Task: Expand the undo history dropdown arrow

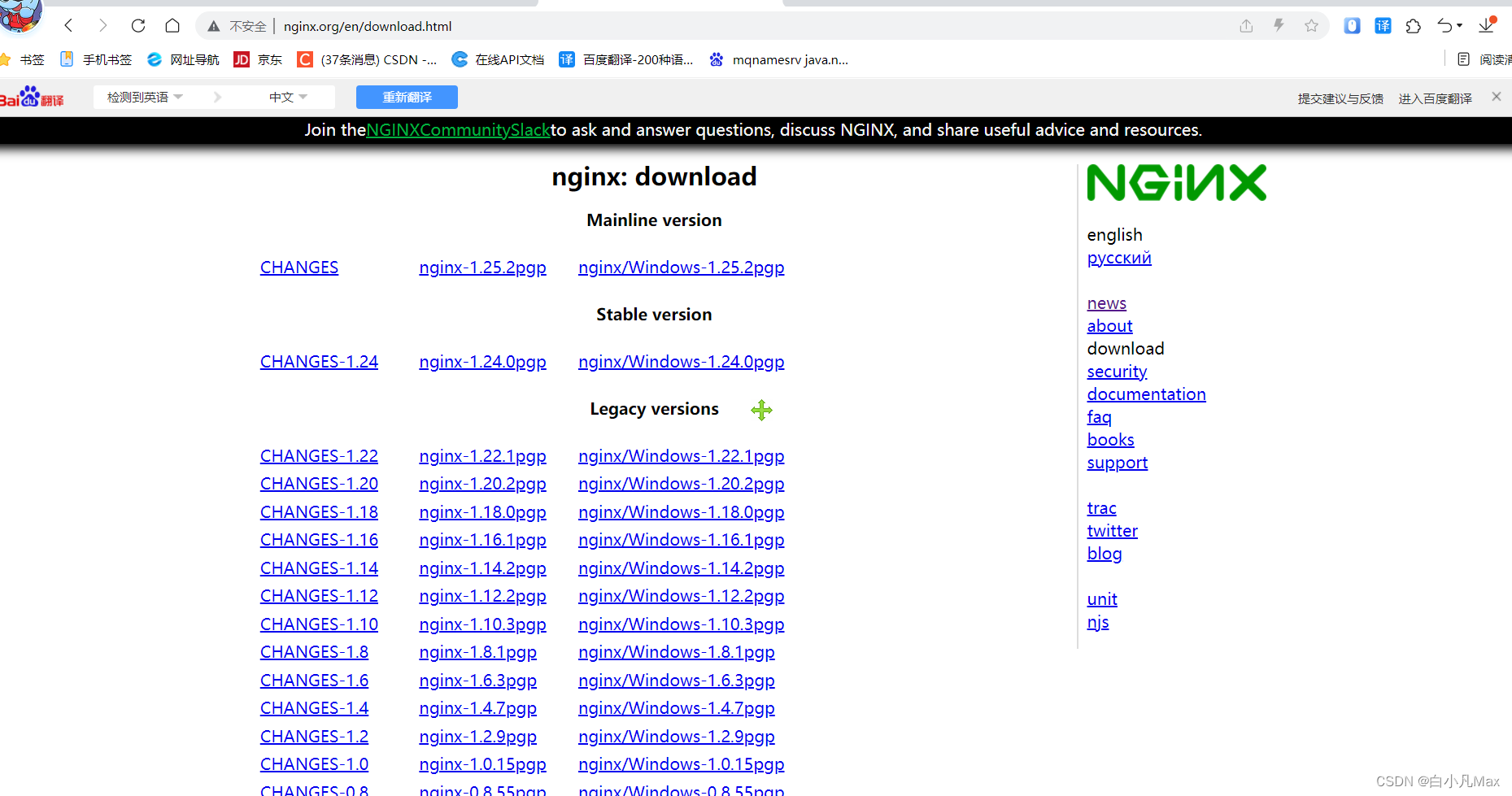Action: 1460,25
